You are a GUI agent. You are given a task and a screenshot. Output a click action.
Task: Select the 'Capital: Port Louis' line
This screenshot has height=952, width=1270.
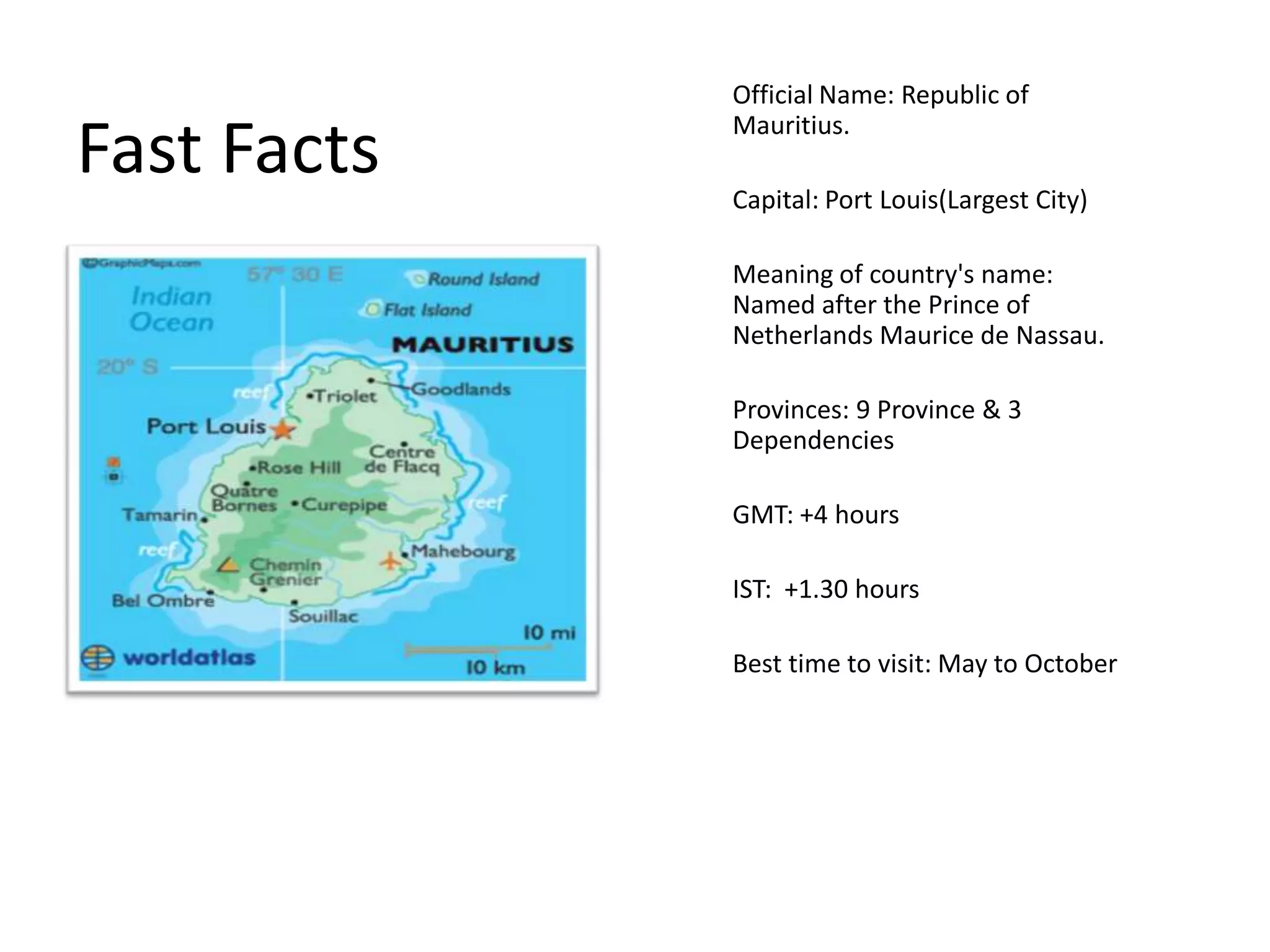[909, 200]
